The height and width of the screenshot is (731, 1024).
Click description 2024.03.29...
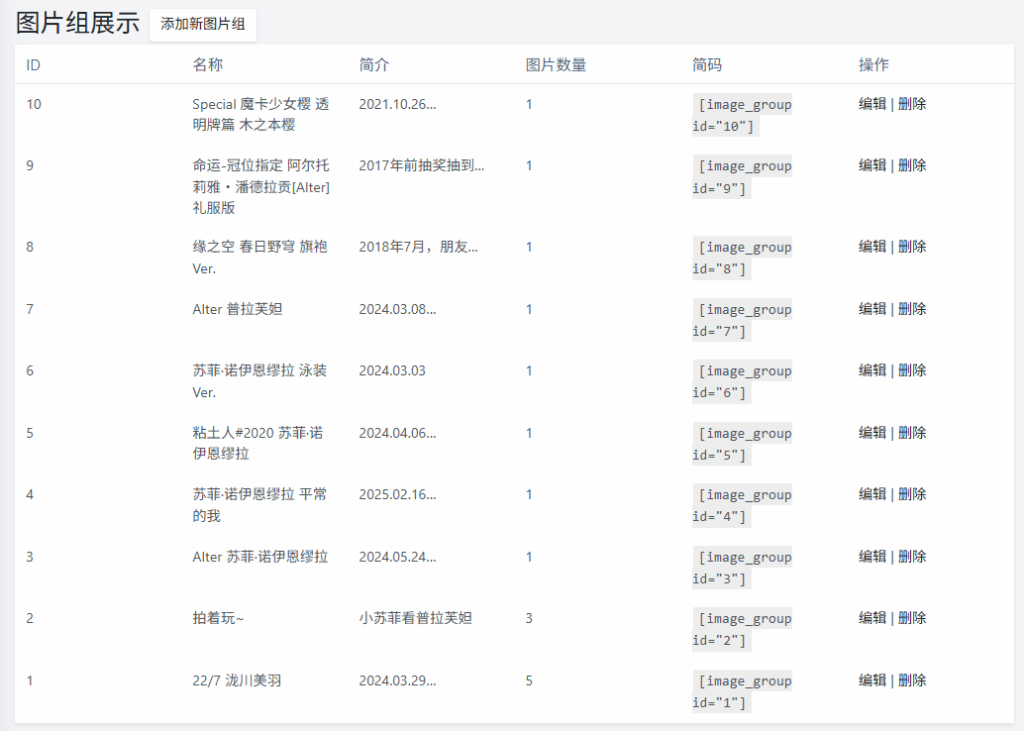(398, 681)
